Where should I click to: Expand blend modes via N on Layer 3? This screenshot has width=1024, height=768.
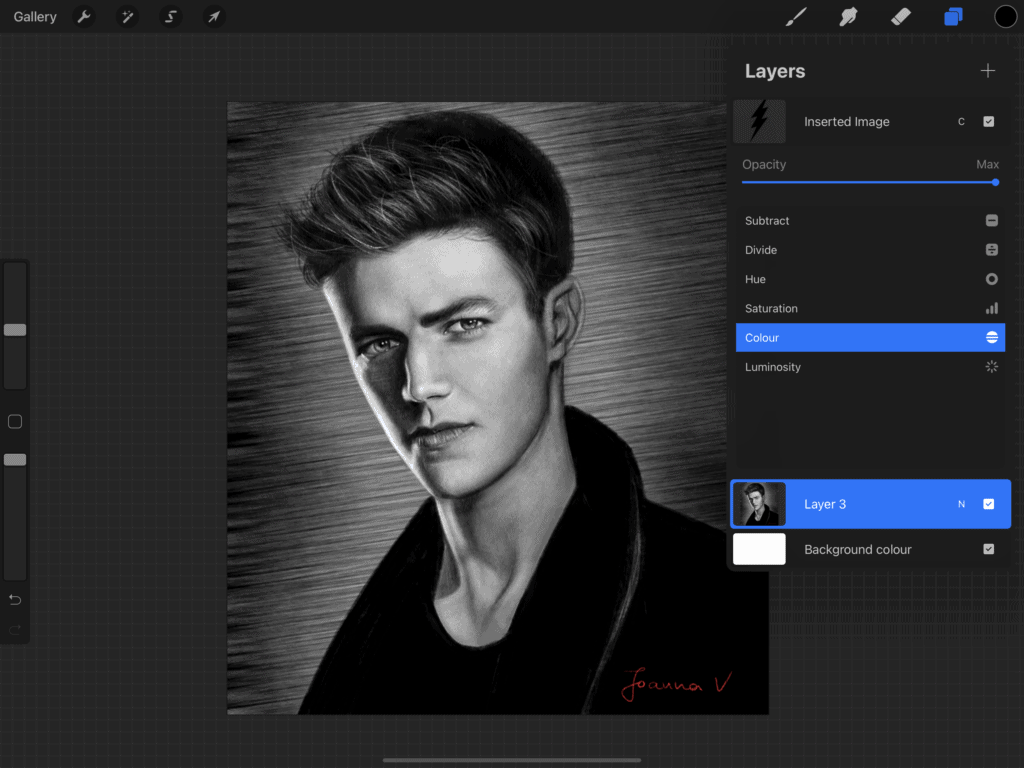[961, 504]
